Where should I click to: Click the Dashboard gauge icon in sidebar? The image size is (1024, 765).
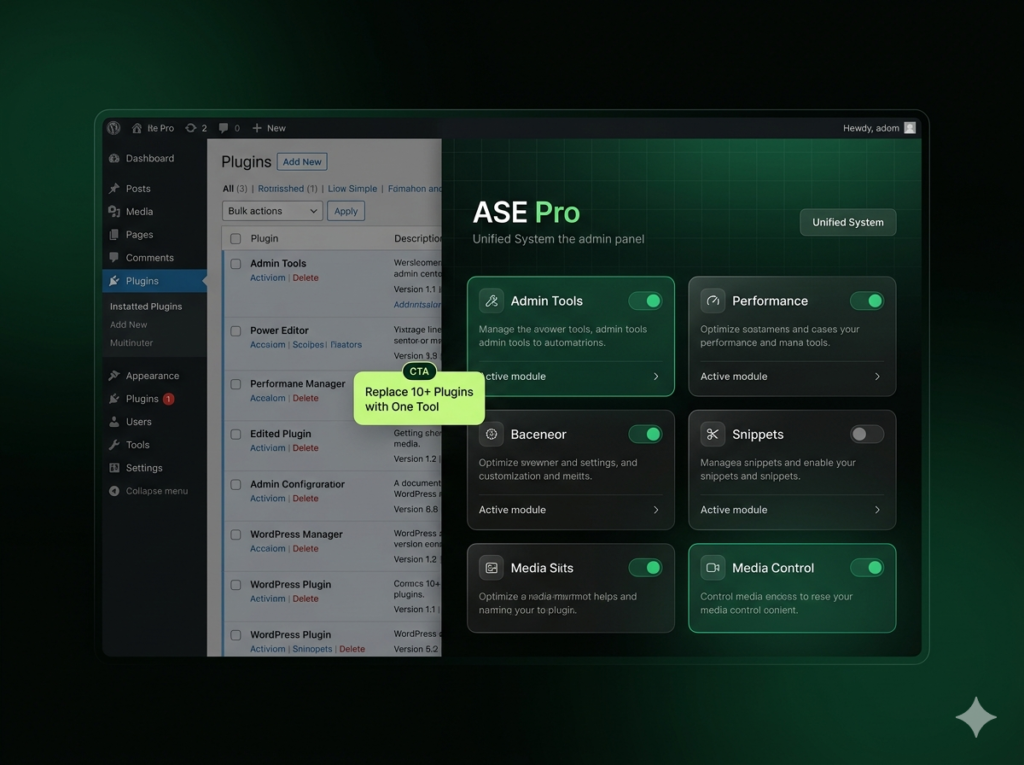click(x=114, y=158)
